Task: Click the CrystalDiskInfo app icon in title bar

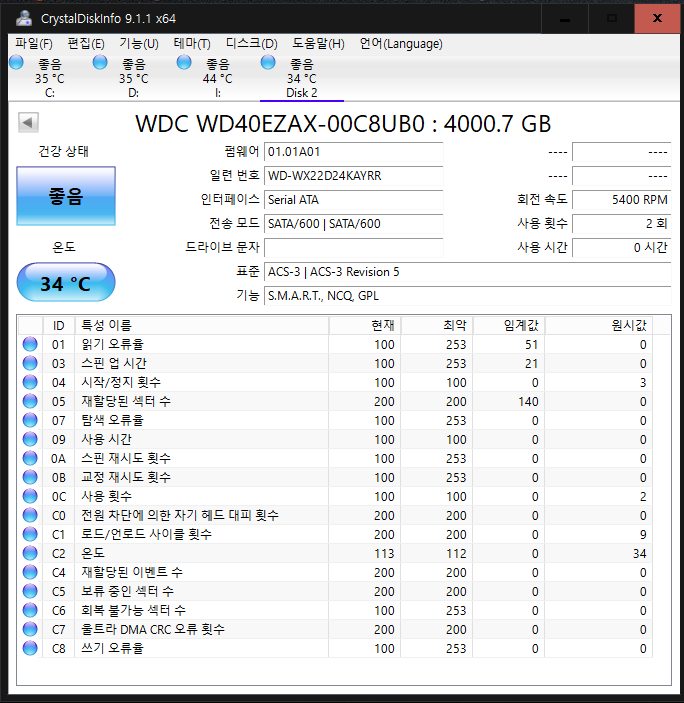Action: click(x=23, y=18)
